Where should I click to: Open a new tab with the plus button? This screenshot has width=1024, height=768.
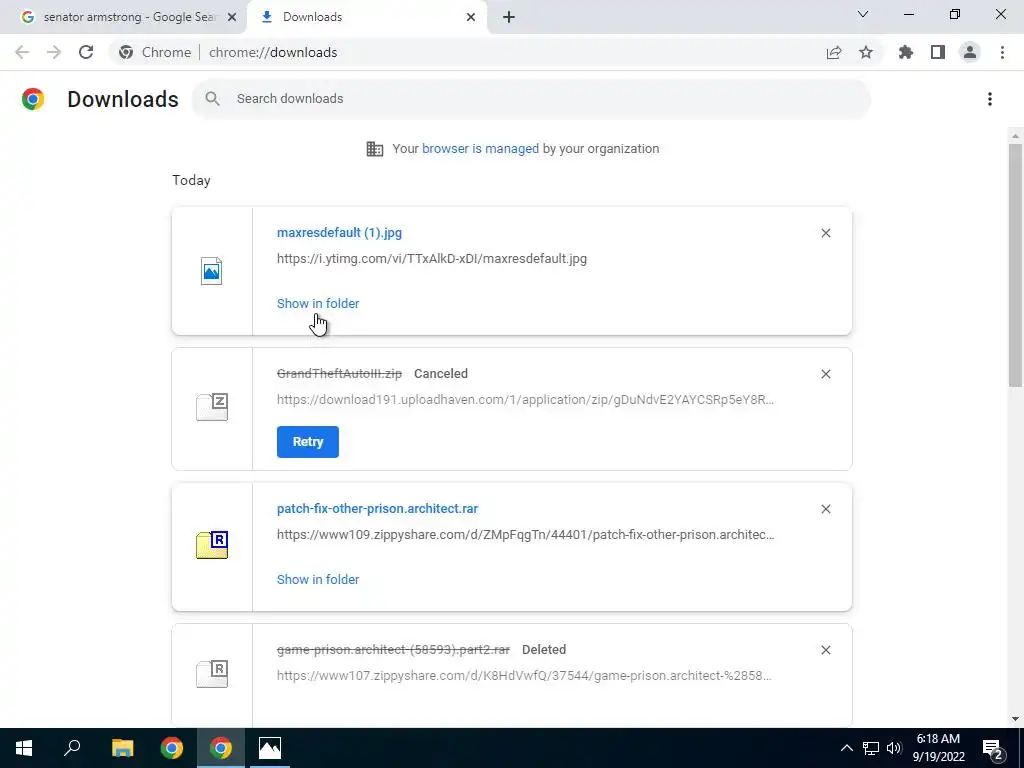[509, 17]
